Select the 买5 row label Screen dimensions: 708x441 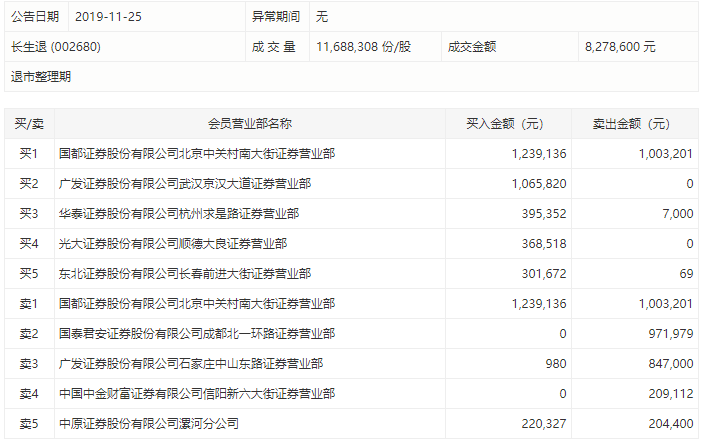tap(29, 274)
